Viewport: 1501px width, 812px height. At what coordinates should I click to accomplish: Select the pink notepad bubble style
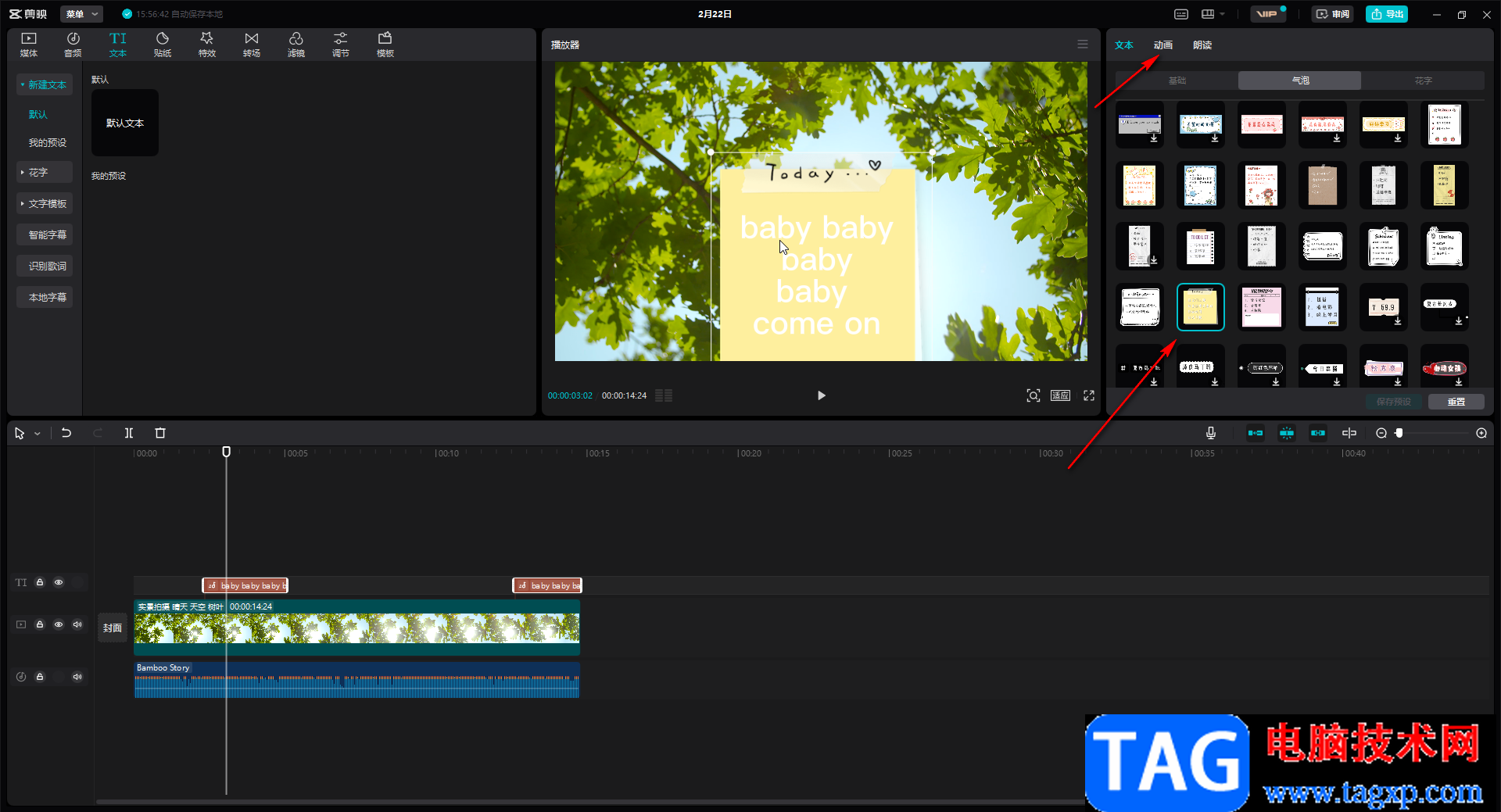1262,307
